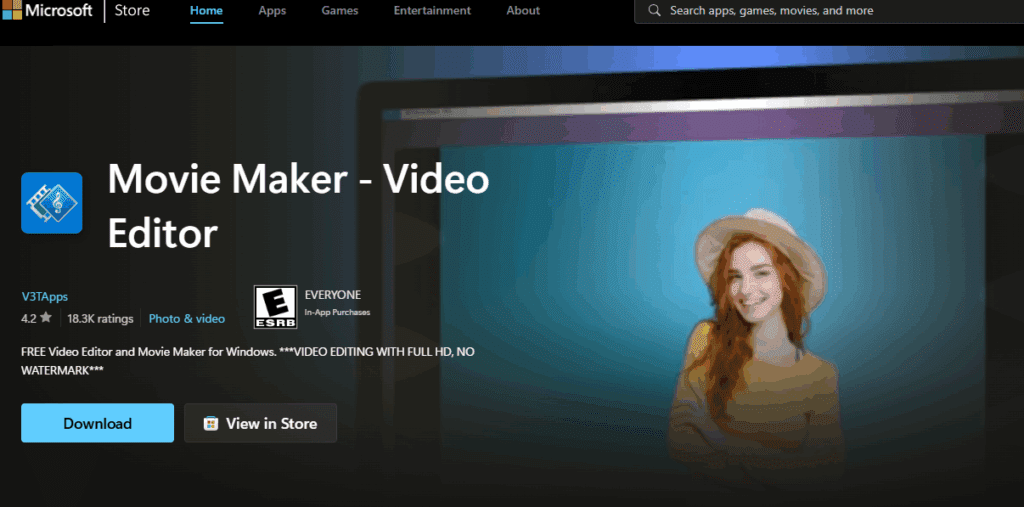Click the 4.2 star rating icon
This screenshot has height=507, width=1024.
pos(46,319)
